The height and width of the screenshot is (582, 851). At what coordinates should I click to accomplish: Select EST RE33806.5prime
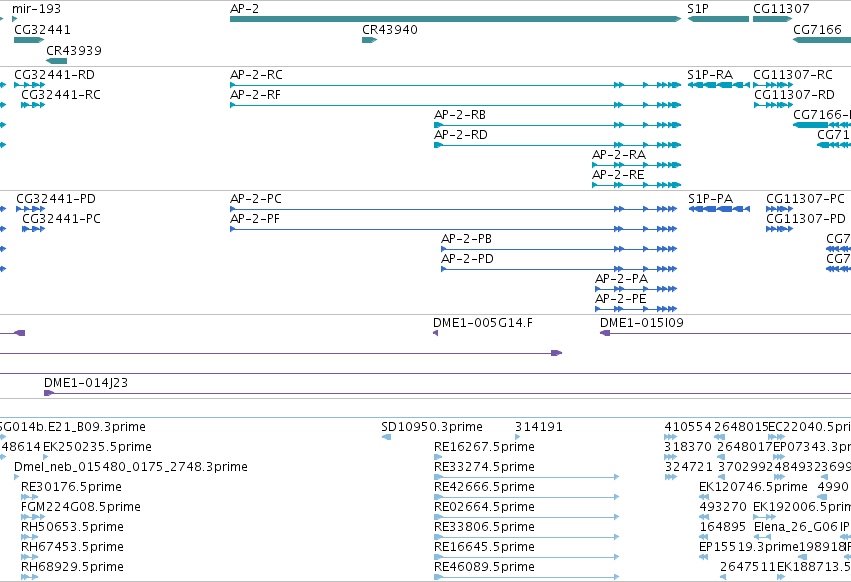tap(526, 537)
